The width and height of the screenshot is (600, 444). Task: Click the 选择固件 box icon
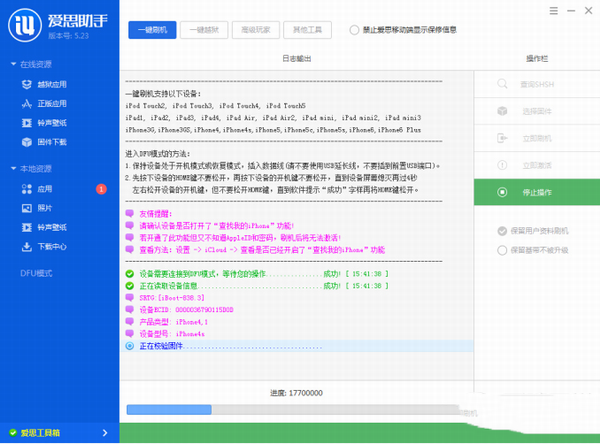coord(502,111)
